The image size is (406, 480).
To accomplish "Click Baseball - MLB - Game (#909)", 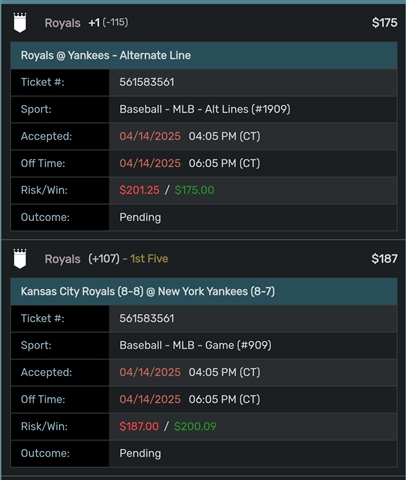I will point(195,345).
